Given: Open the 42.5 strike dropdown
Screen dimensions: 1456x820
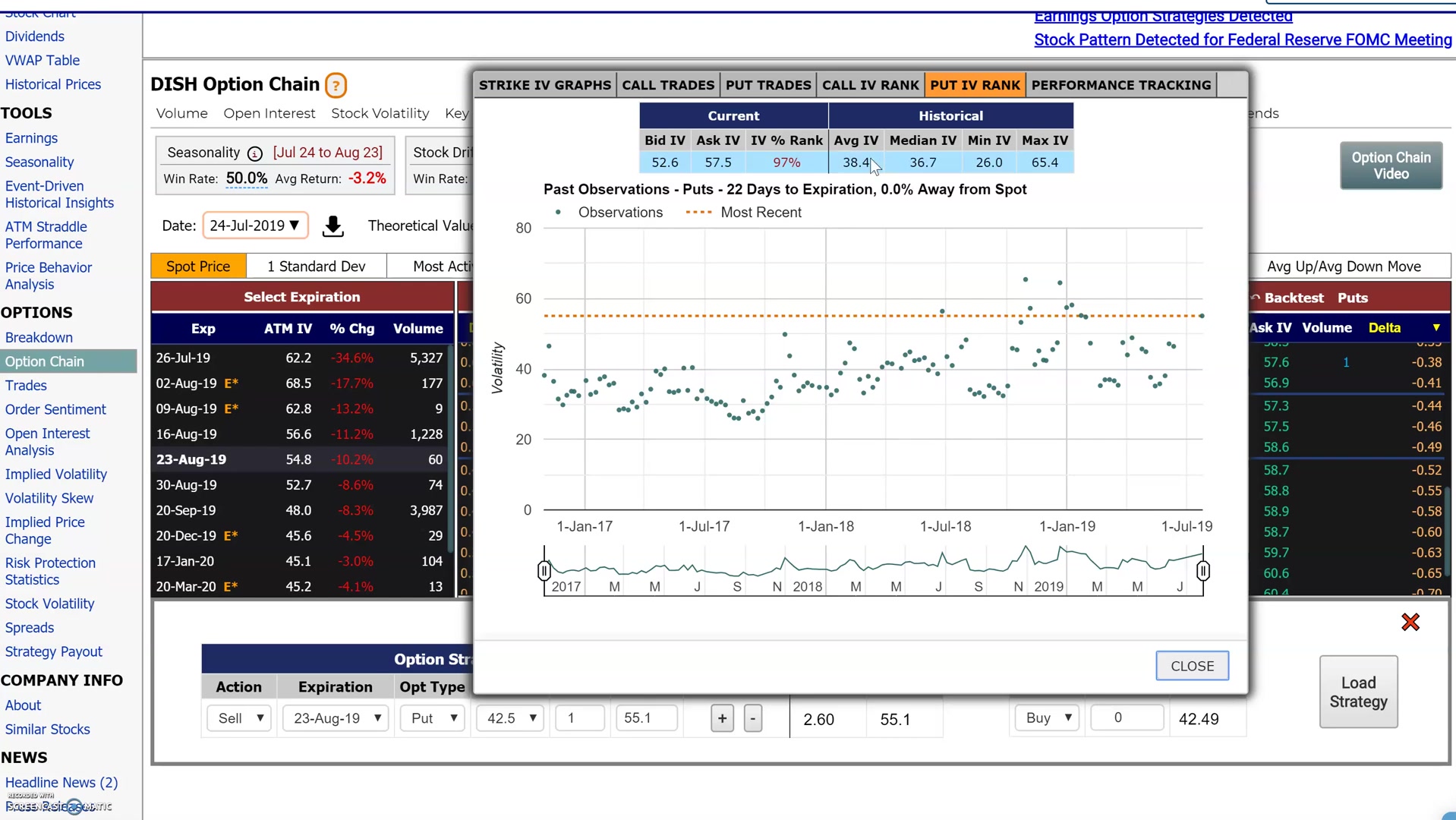Looking at the screenshot, I should pos(510,718).
